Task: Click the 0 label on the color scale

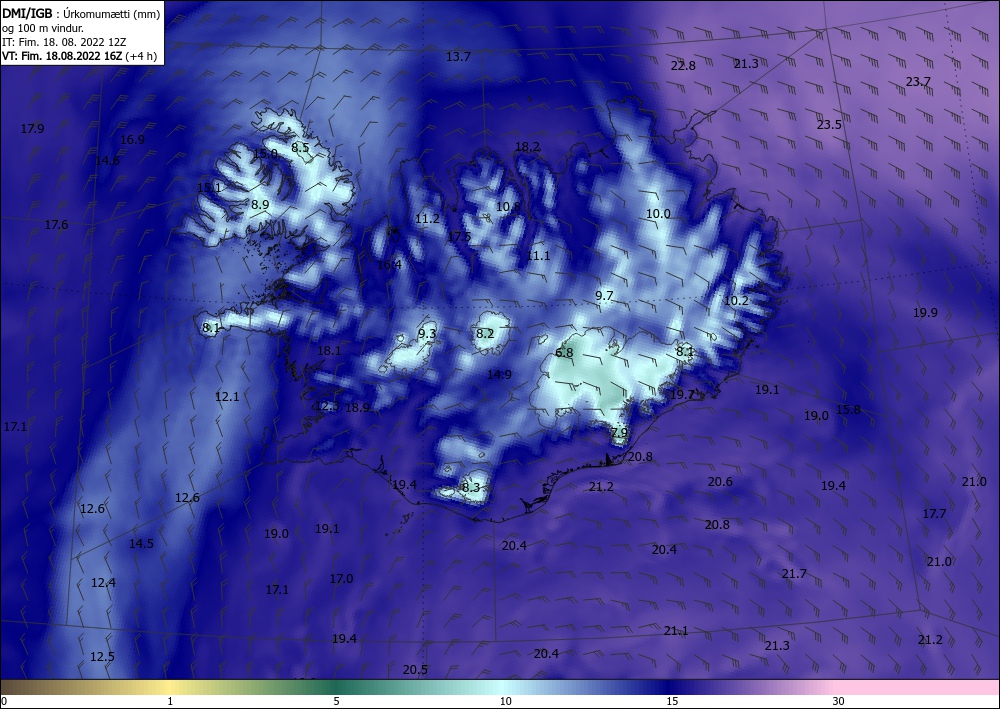Action: 4,701
